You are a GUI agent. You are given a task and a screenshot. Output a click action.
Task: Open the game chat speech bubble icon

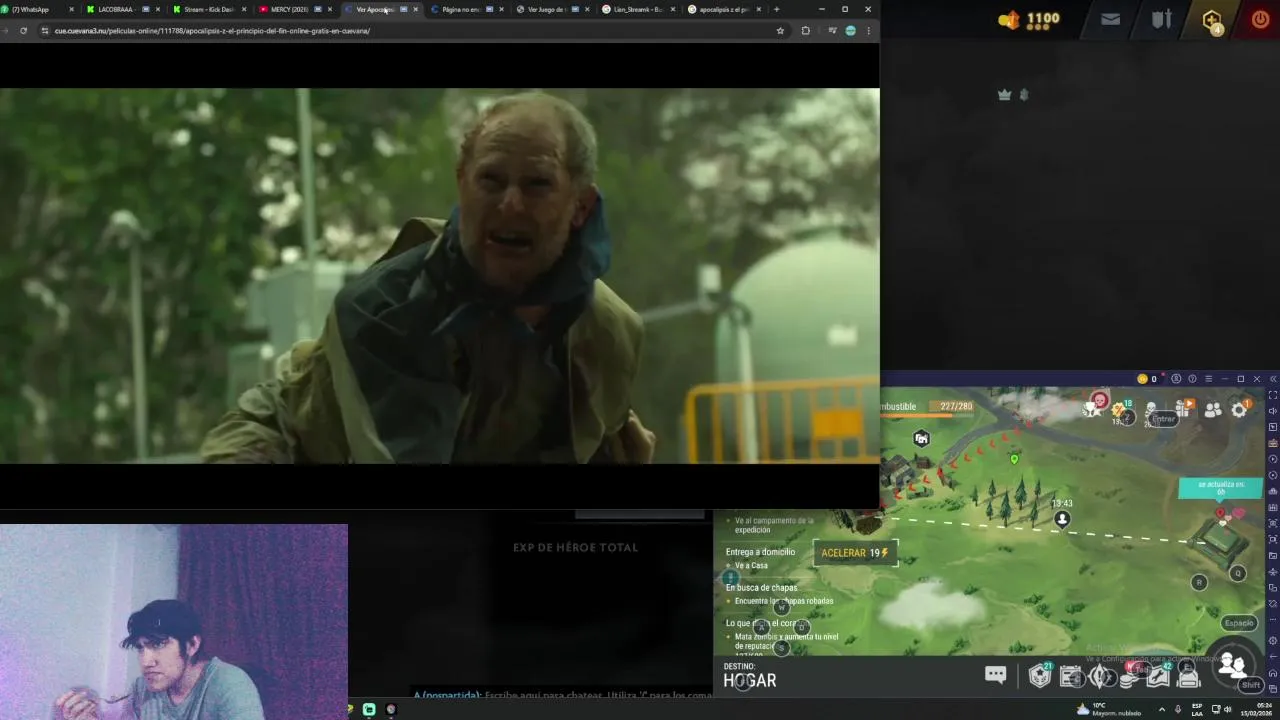[x=995, y=675]
